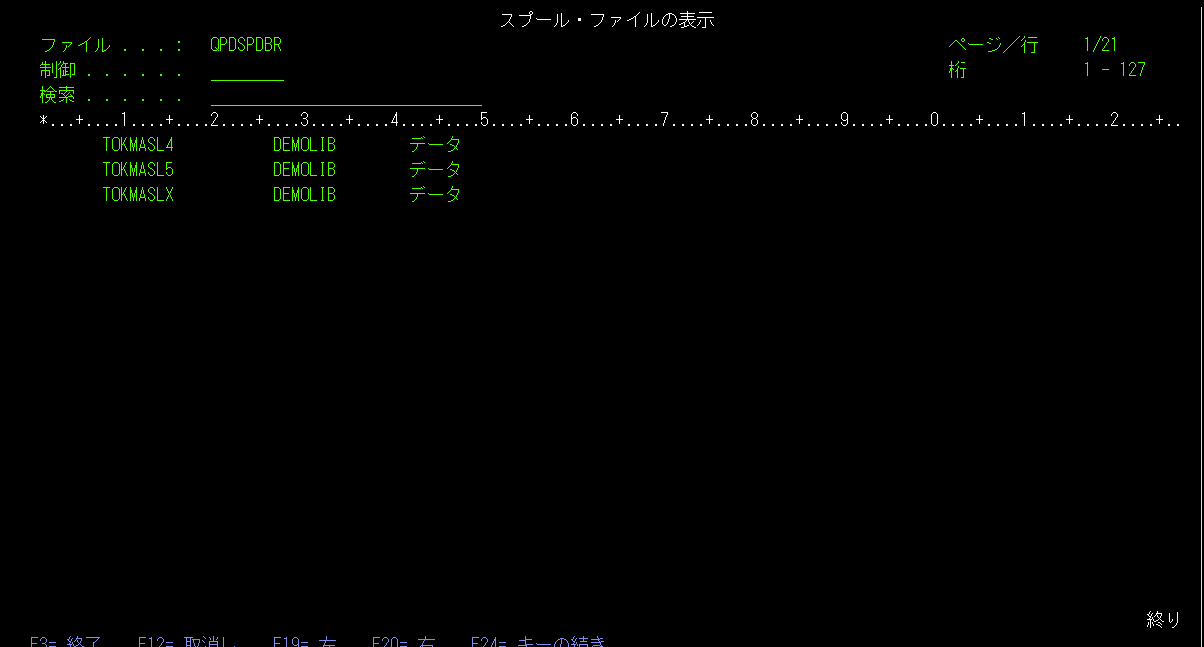The height and width of the screenshot is (647, 1204).
Task: Click the F12=取消し cancel key
Action: pos(188,641)
